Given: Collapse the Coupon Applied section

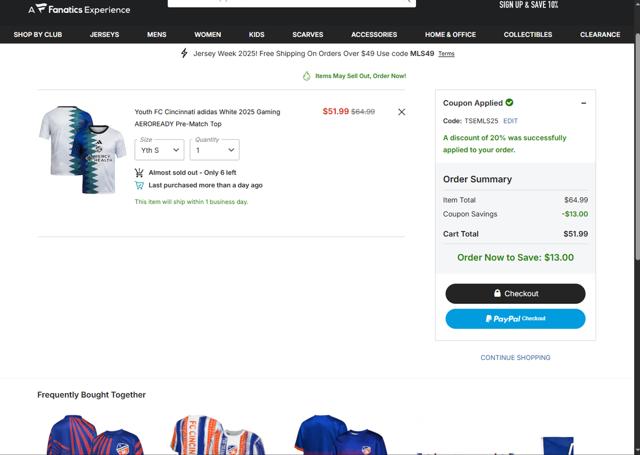Looking at the screenshot, I should (583, 103).
